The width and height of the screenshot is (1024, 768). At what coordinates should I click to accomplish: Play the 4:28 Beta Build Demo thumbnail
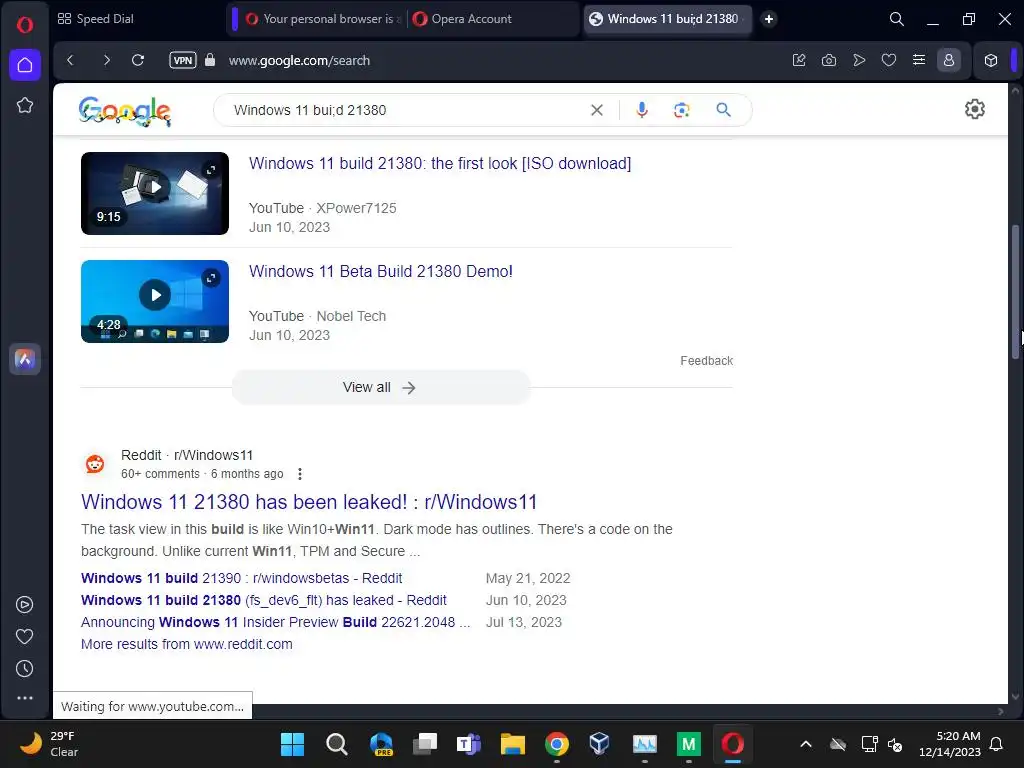(155, 301)
